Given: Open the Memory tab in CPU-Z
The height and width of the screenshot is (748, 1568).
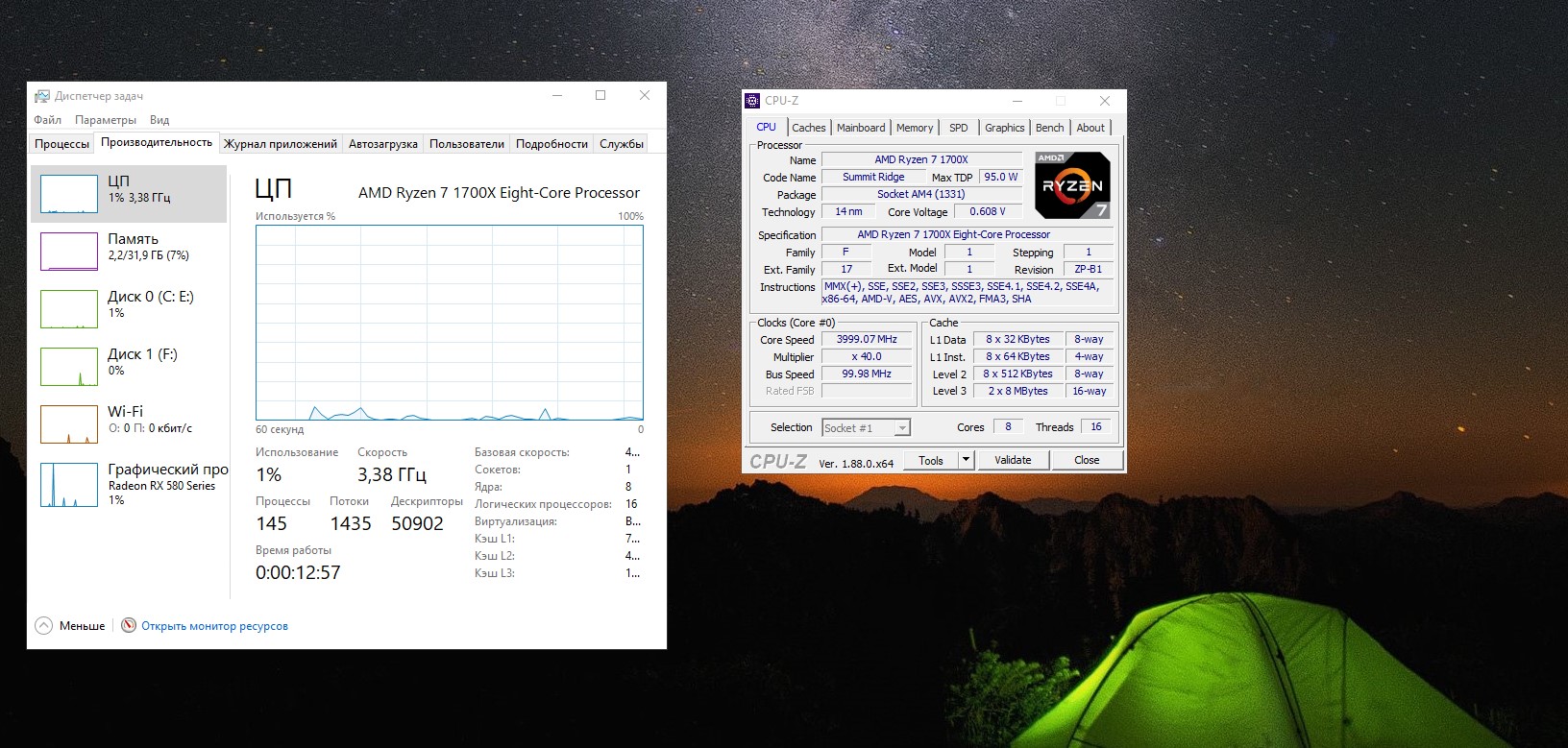Looking at the screenshot, I should click(x=915, y=128).
